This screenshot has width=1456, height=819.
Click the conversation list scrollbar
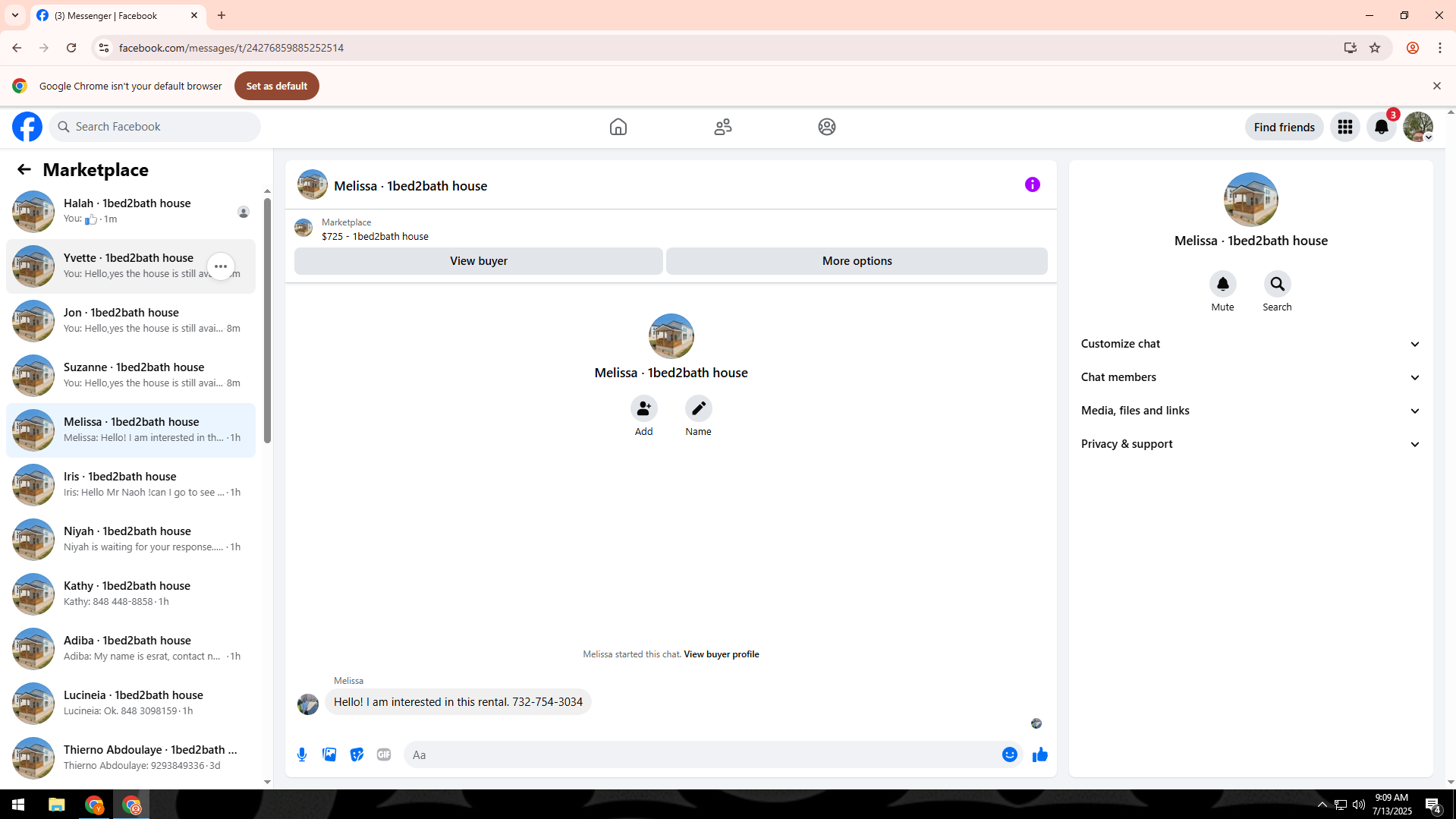click(267, 320)
